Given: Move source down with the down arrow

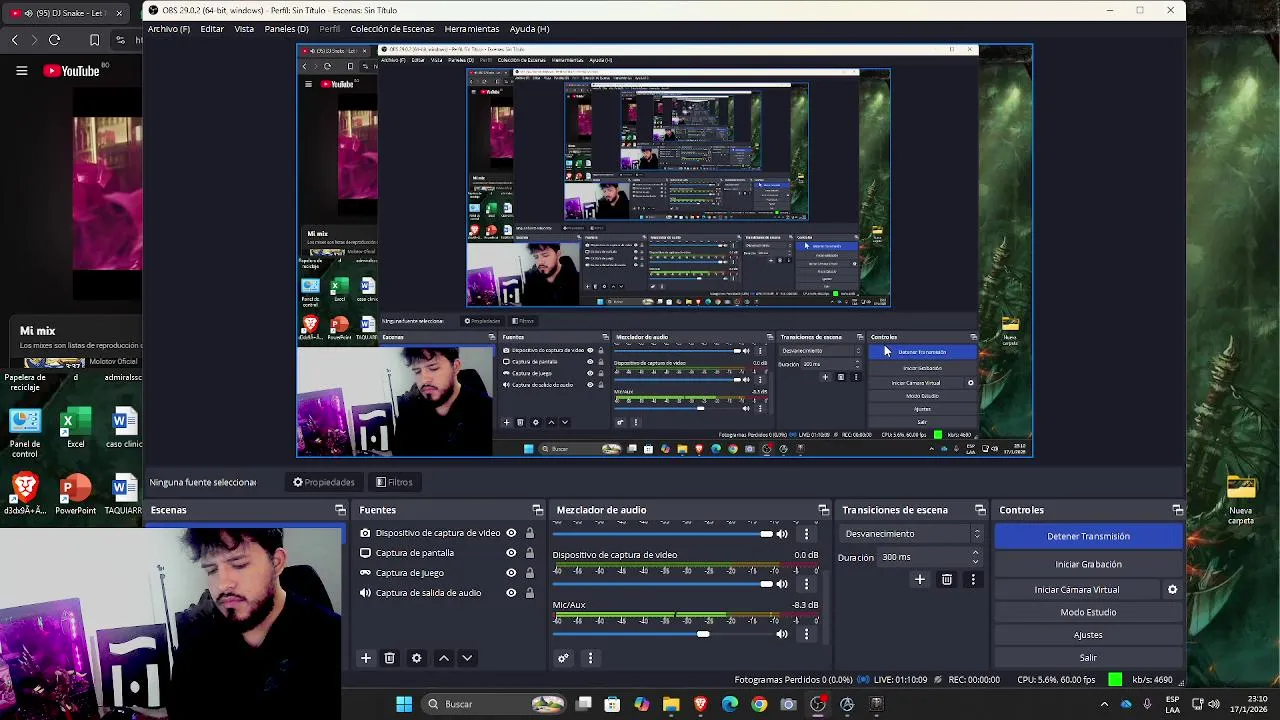Looking at the screenshot, I should (x=467, y=658).
